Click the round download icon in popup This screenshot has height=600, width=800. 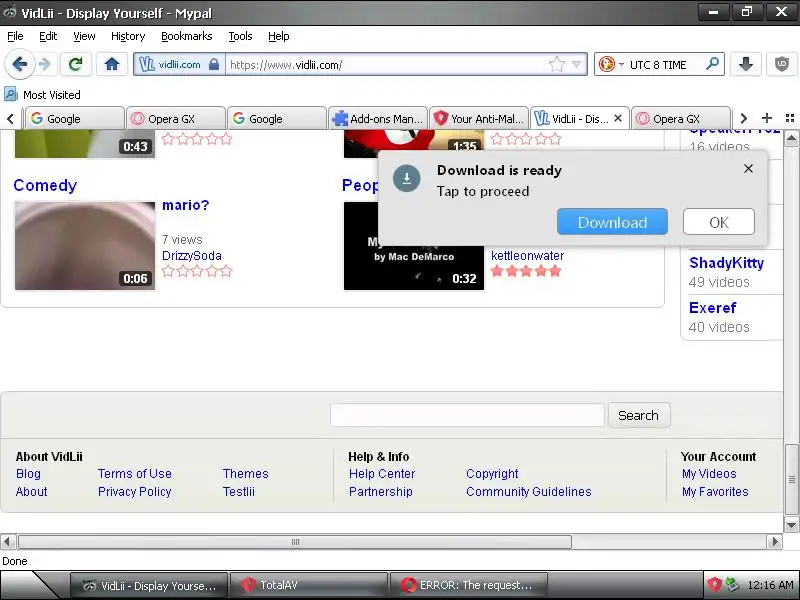coord(407,178)
